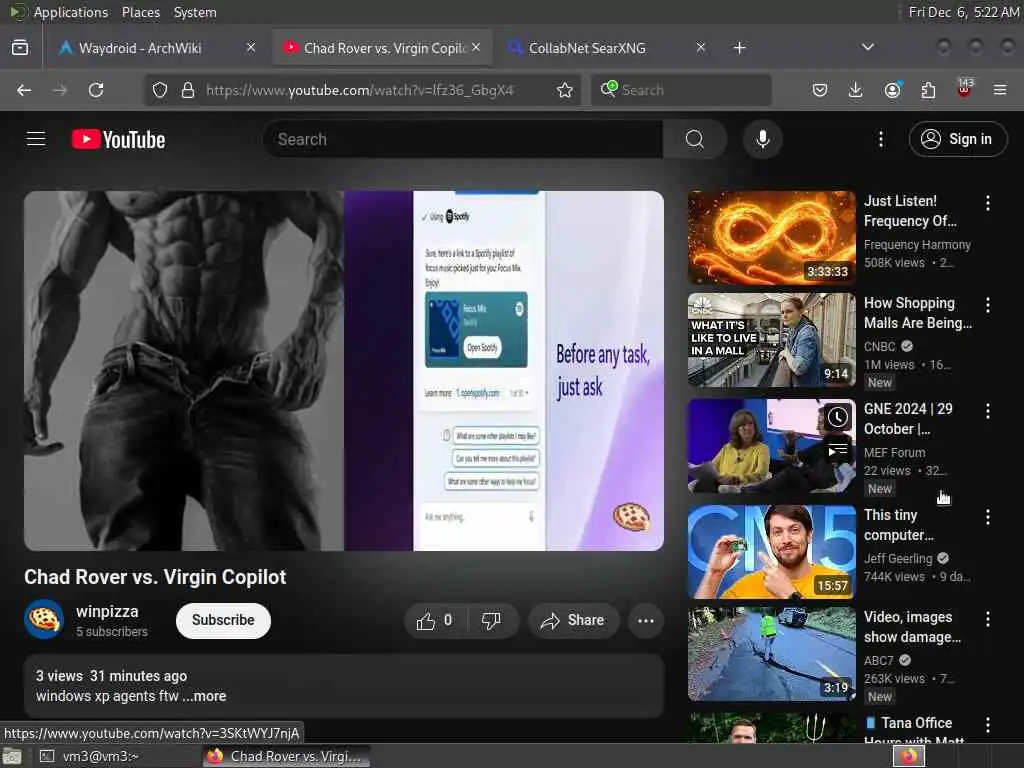Expand the description with ...more

pyautogui.click(x=204, y=696)
